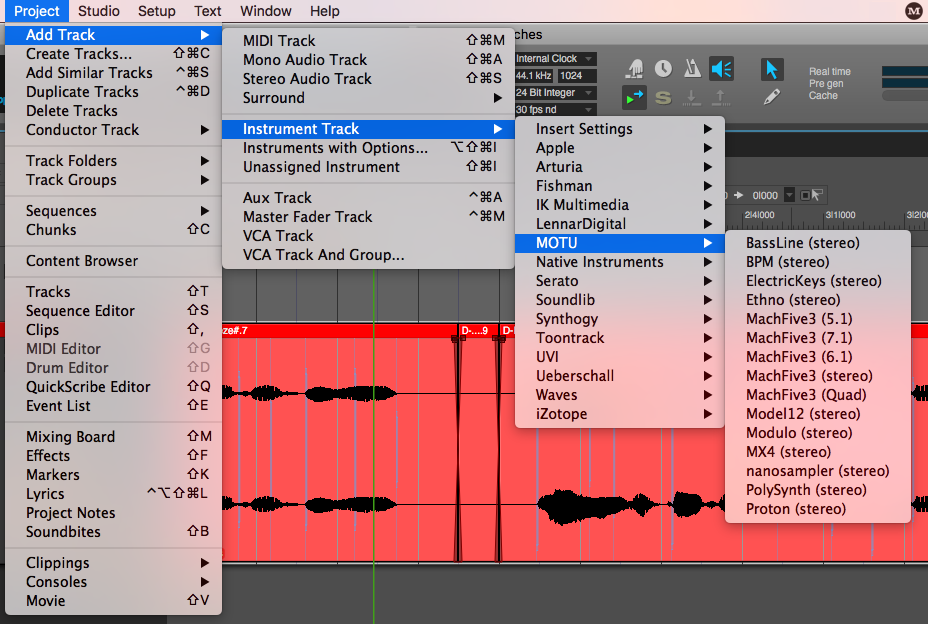Select BassLine (stereo) instrument

point(817,243)
